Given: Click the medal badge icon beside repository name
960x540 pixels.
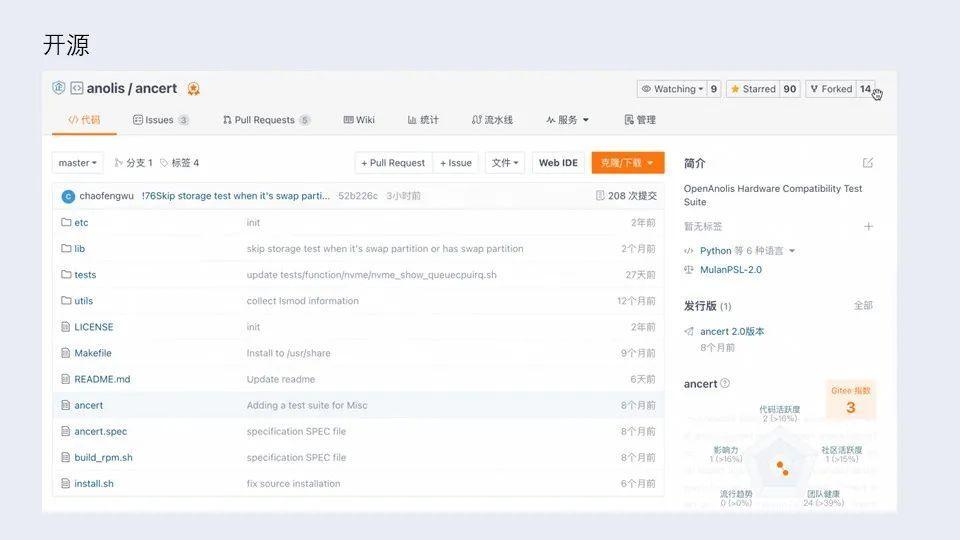Looking at the screenshot, I should (193, 89).
